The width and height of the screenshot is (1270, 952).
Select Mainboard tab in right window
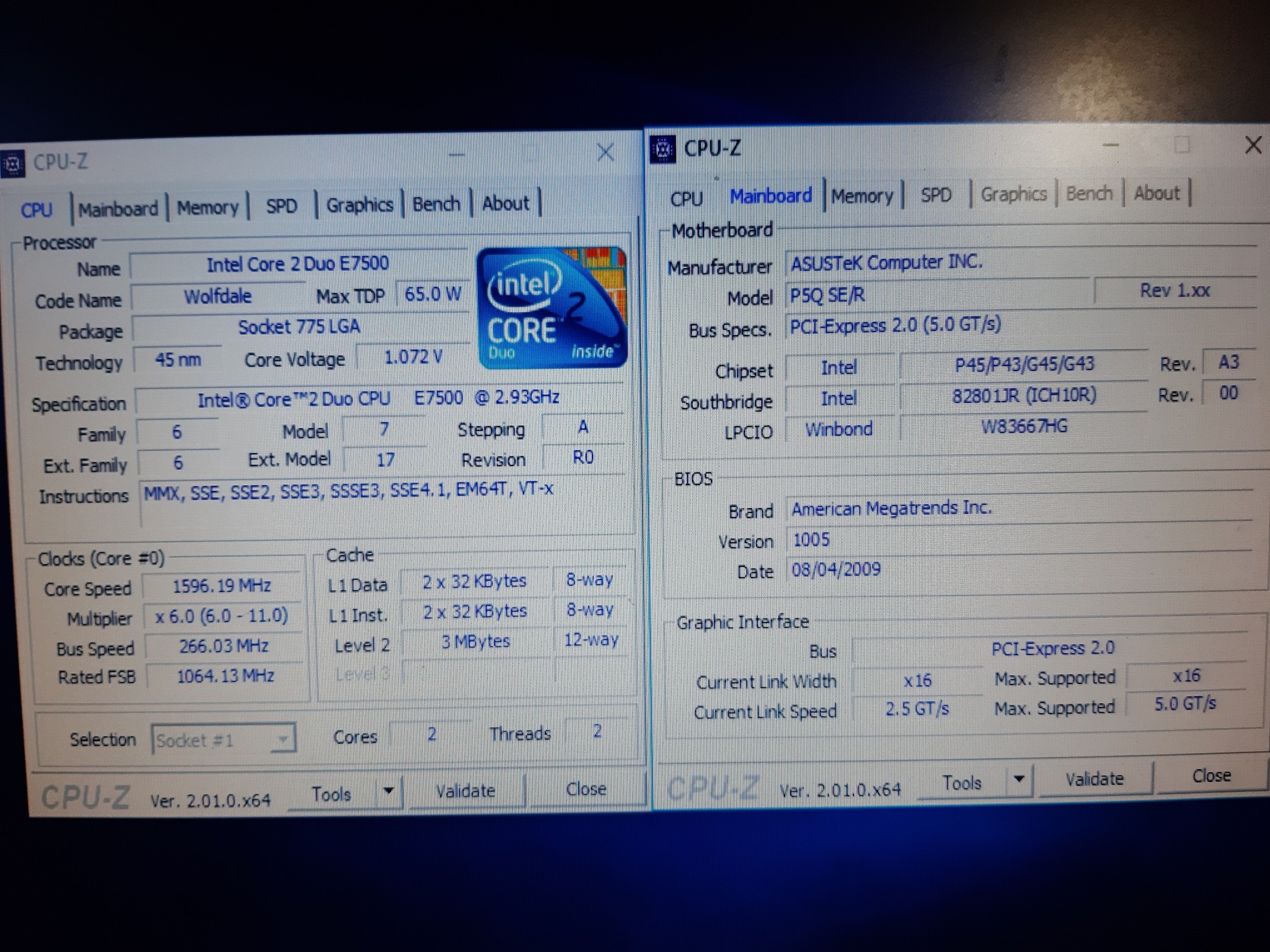click(x=771, y=196)
